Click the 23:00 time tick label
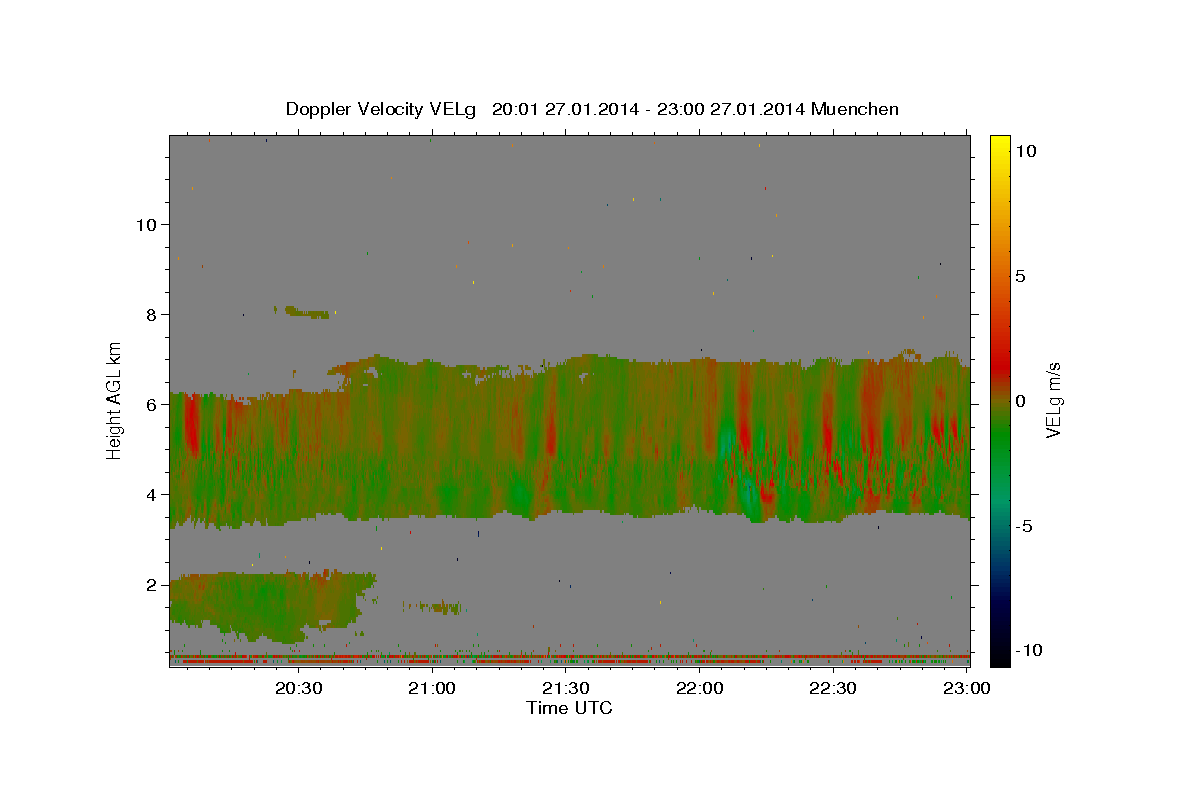This screenshot has height=800, width=1200. point(967,689)
